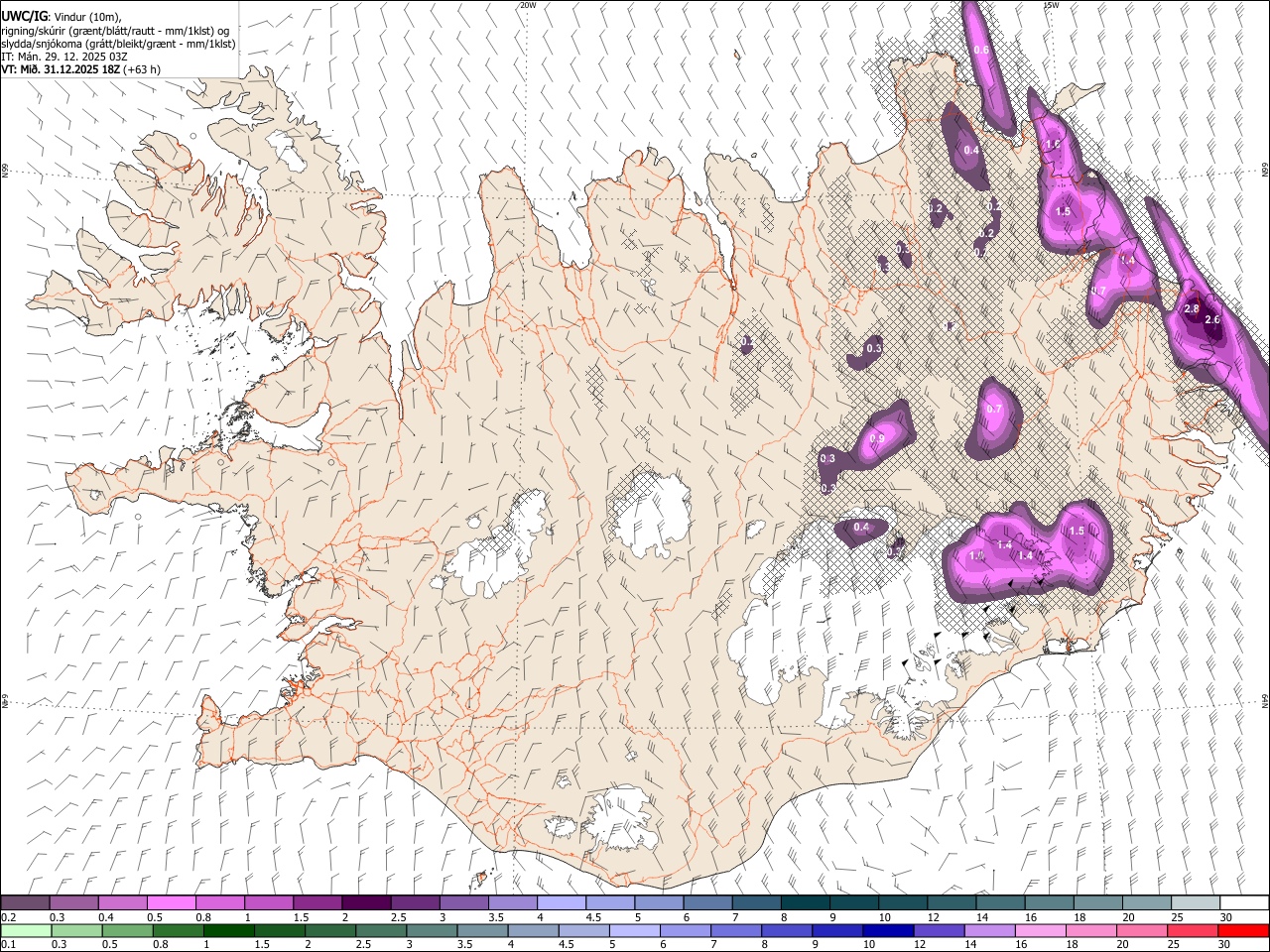Click the 'VT: Mið. 31.12.2025 18Z (+63 h)' line
The width and height of the screenshot is (1270, 952).
click(80, 69)
